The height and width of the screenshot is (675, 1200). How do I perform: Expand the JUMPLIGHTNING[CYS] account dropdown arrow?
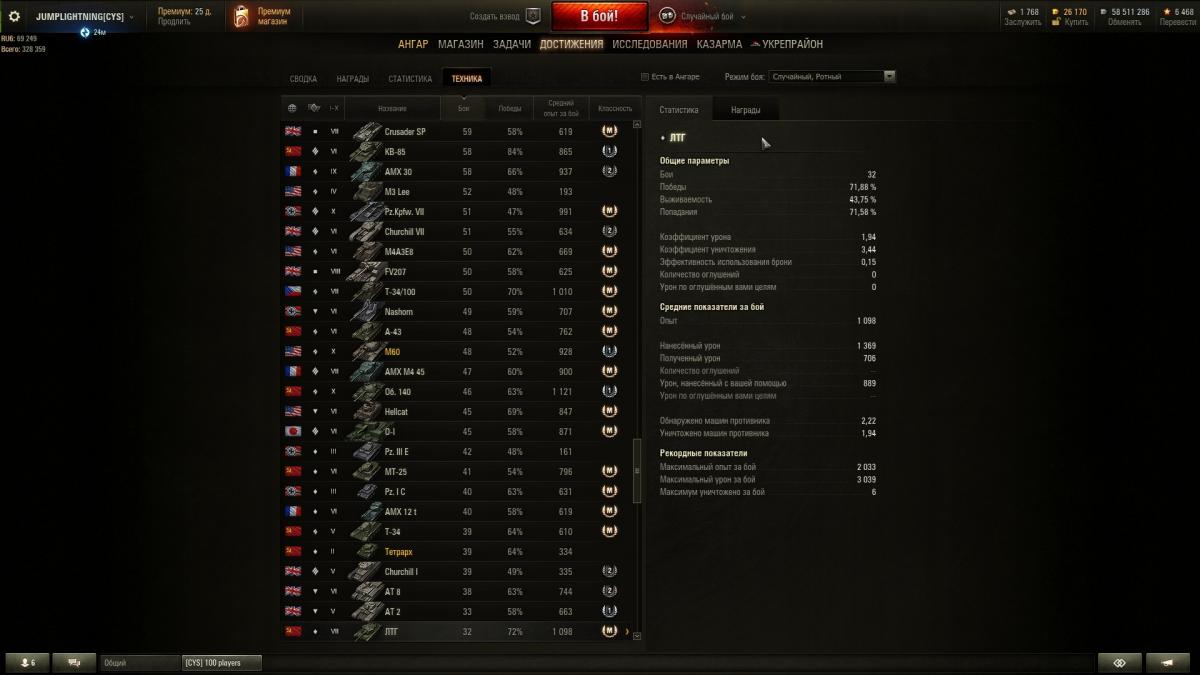tap(132, 17)
